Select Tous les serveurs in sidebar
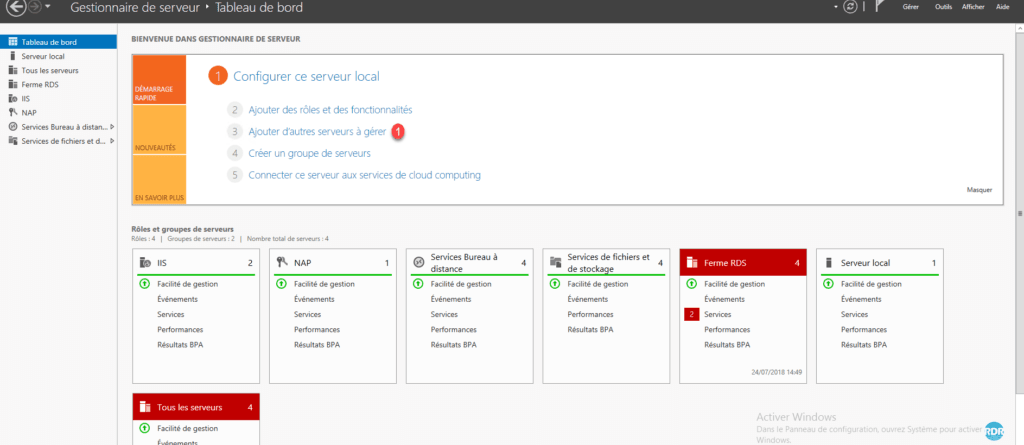The image size is (1024, 445). tap(50, 71)
